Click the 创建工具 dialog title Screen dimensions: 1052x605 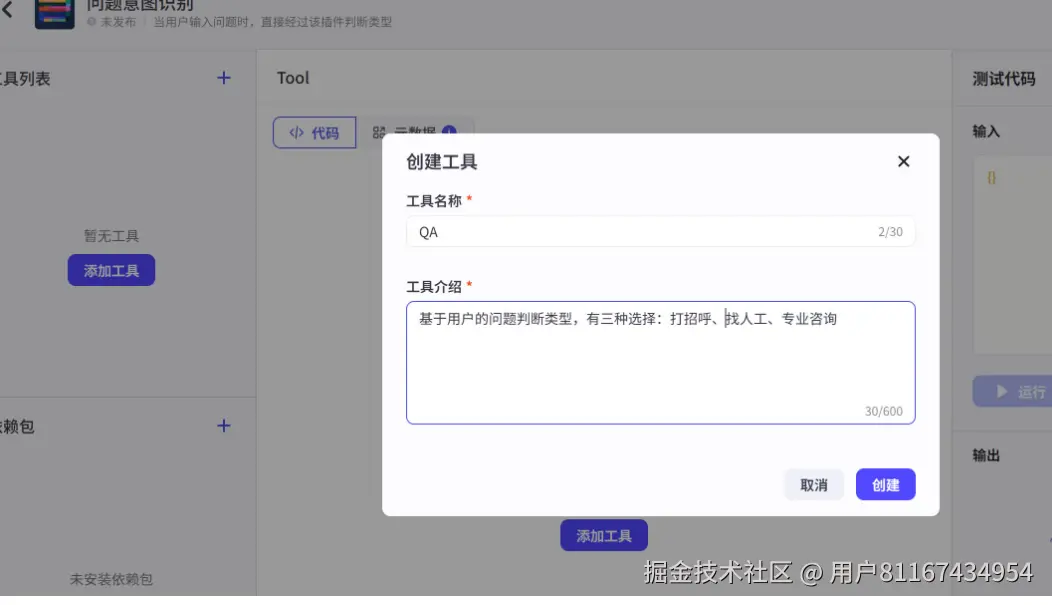pyautogui.click(x=441, y=162)
